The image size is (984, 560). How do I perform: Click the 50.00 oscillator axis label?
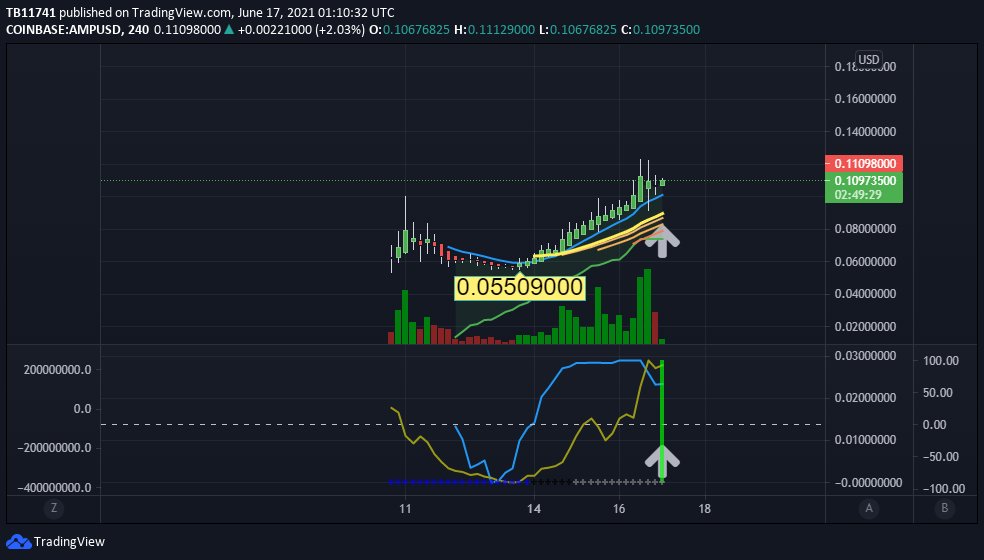938,392
